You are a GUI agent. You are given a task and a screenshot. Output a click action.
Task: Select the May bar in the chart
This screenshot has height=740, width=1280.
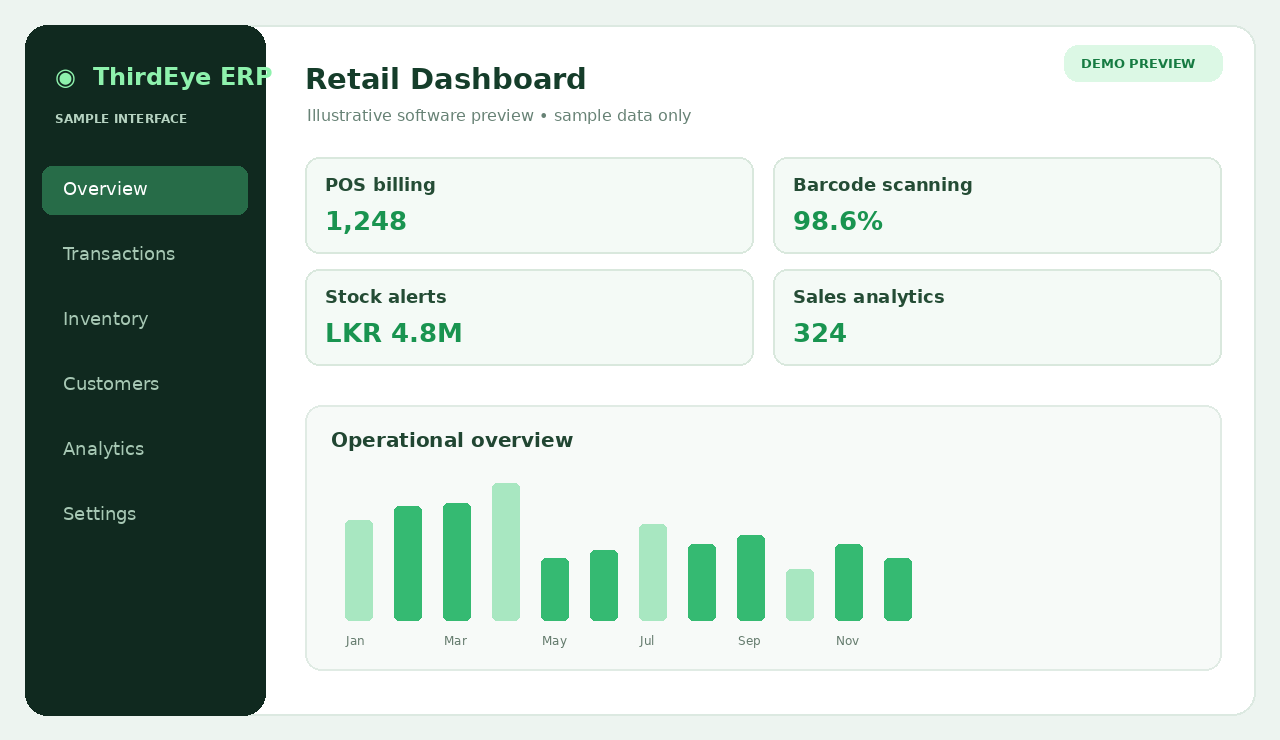click(x=555, y=589)
